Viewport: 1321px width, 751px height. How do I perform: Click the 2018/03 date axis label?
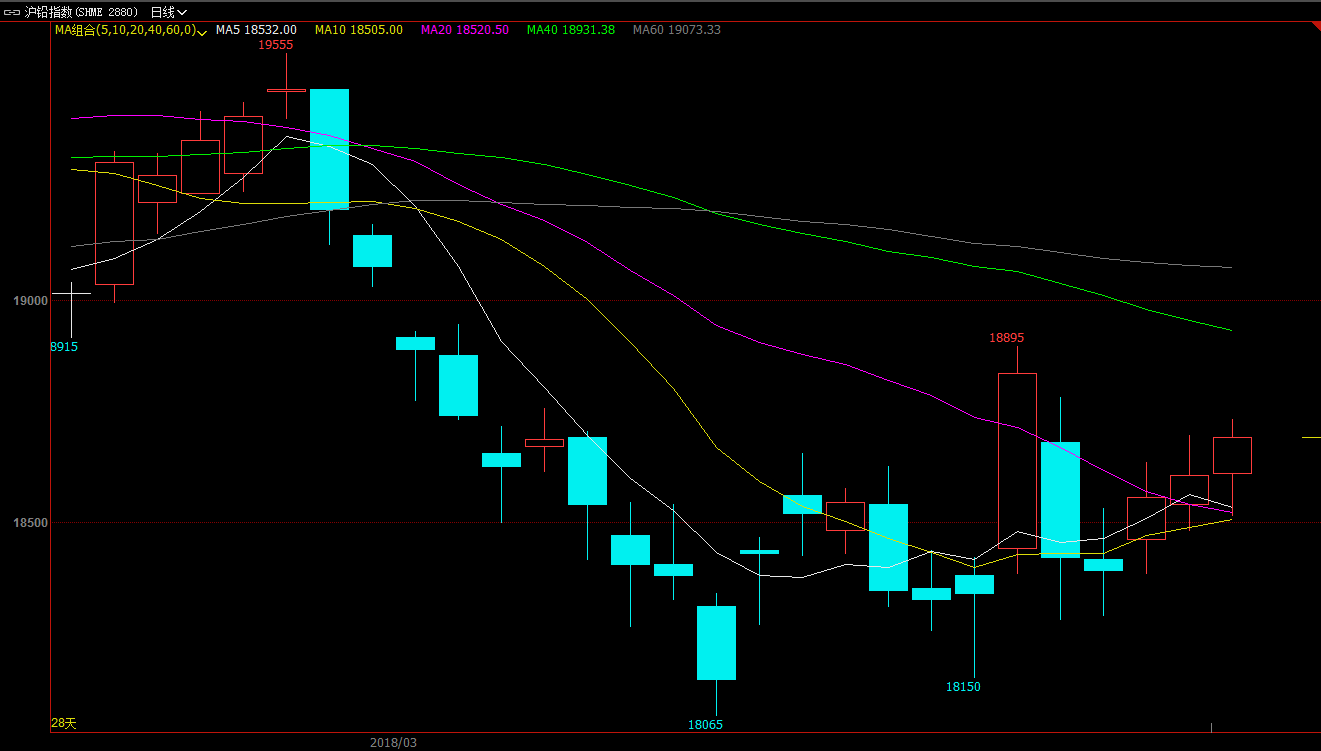[393, 743]
